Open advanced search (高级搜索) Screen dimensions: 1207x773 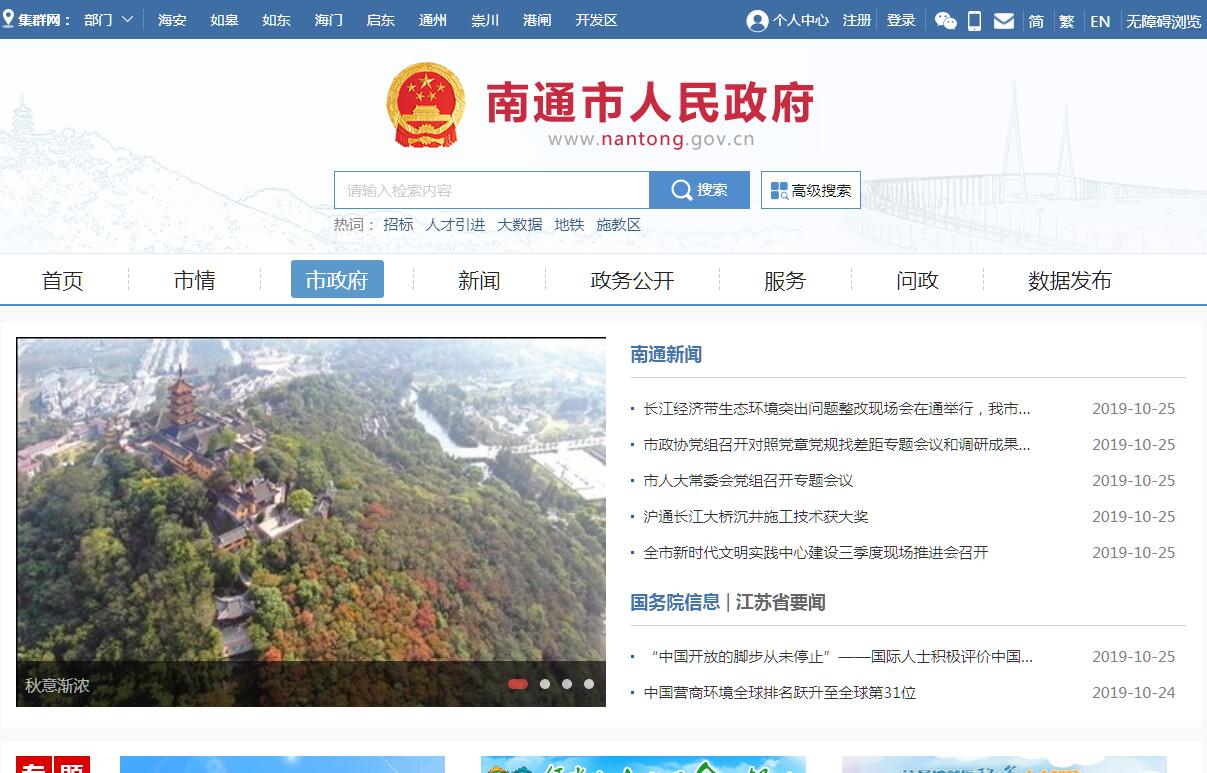pyautogui.click(x=811, y=190)
